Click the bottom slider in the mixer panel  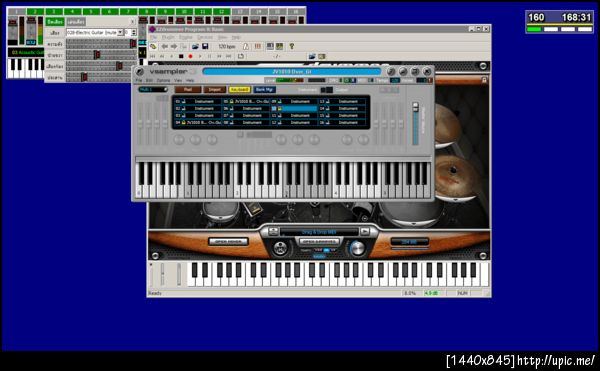[101, 77]
